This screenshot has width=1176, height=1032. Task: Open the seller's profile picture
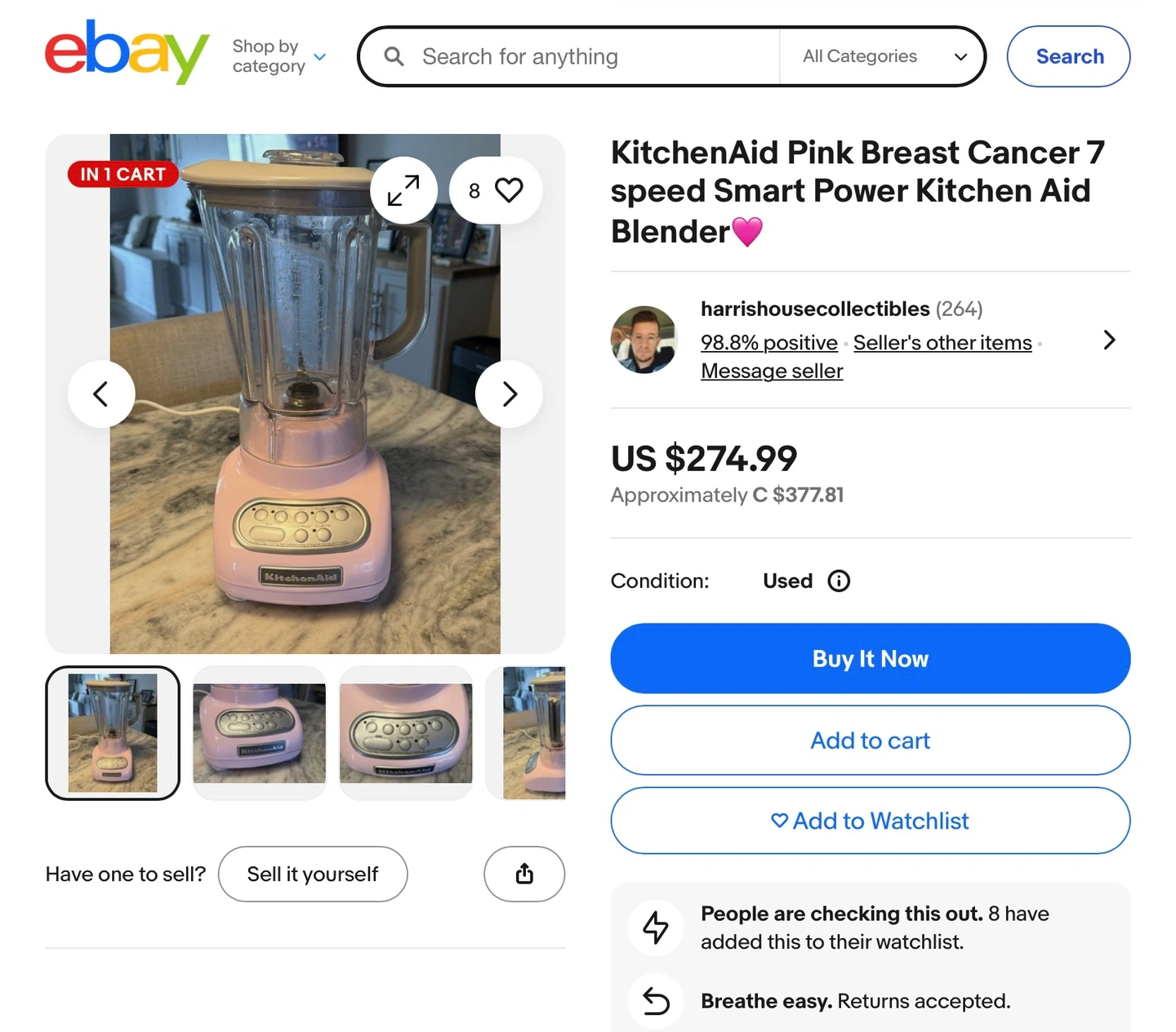(644, 340)
